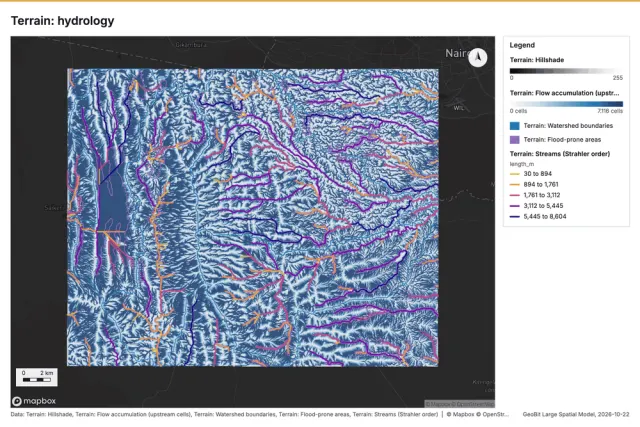The height and width of the screenshot is (427, 640).
Task: Click the 'length_m' field label
Action: (522, 164)
